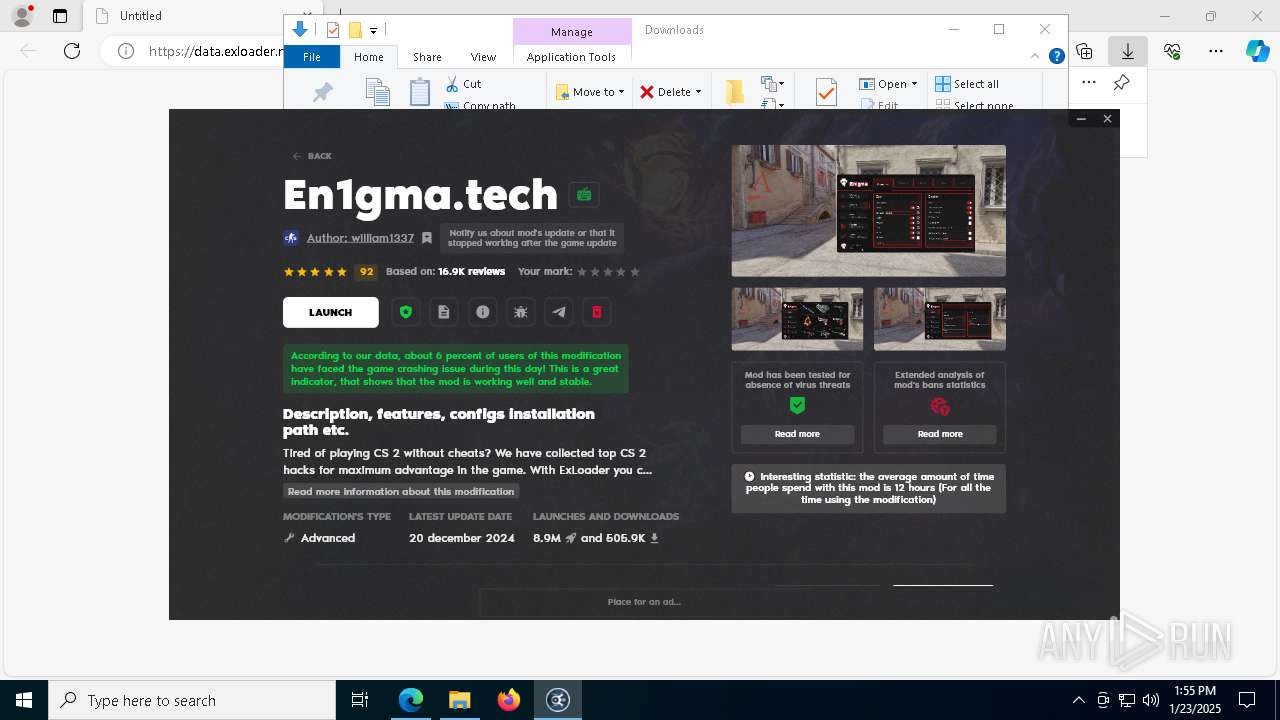Switch to the View ribbon tab
This screenshot has height=720, width=1280.
point(483,57)
